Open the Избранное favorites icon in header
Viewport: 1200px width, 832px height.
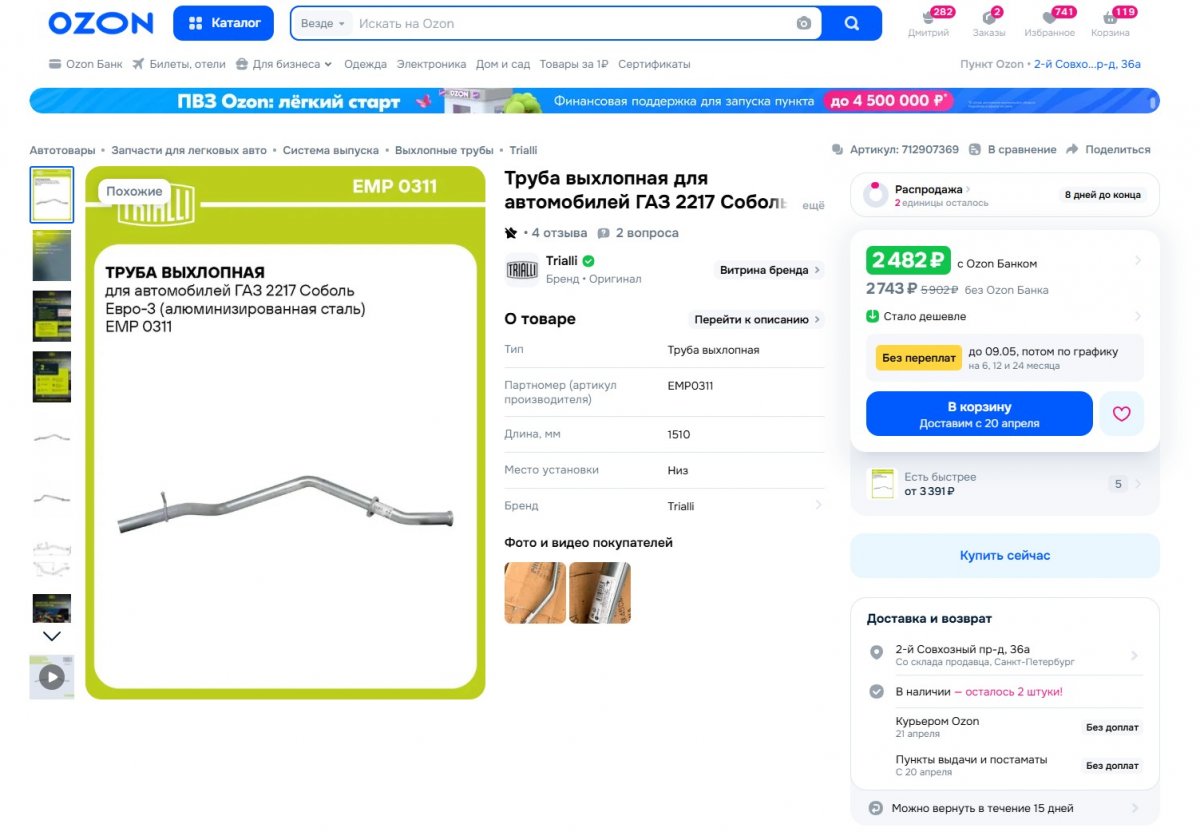click(1049, 19)
